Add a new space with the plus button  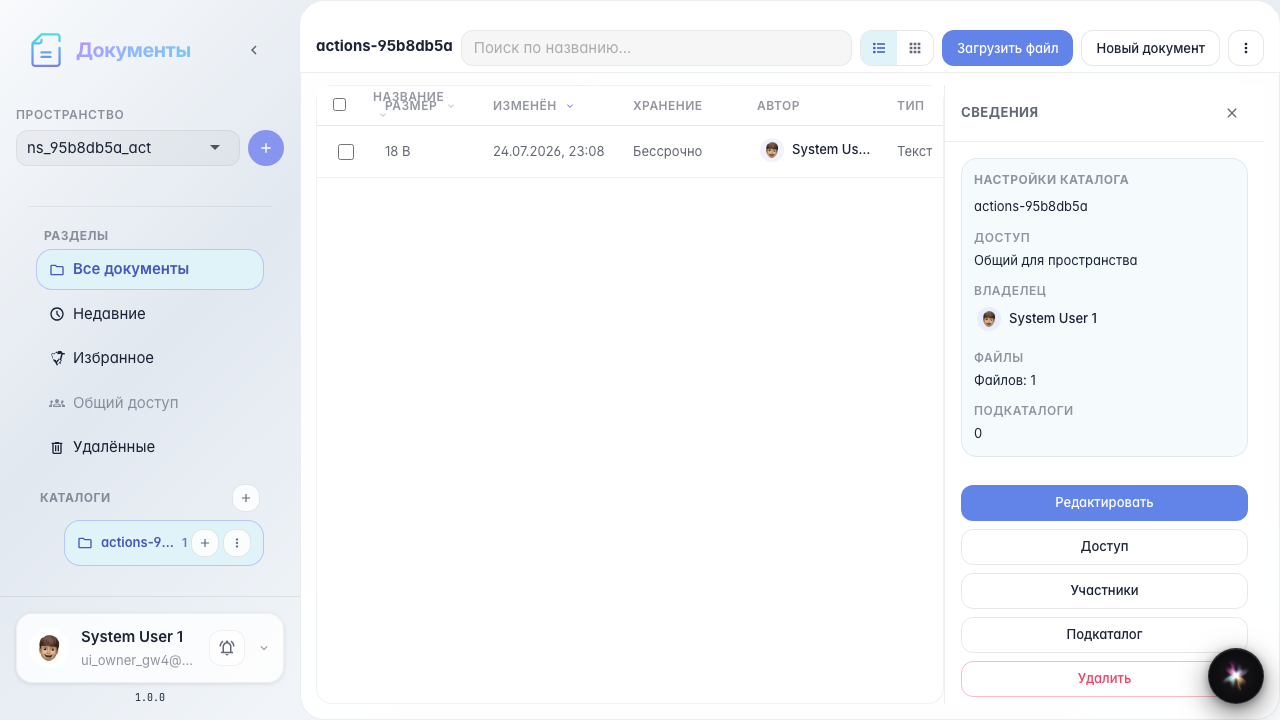point(266,148)
